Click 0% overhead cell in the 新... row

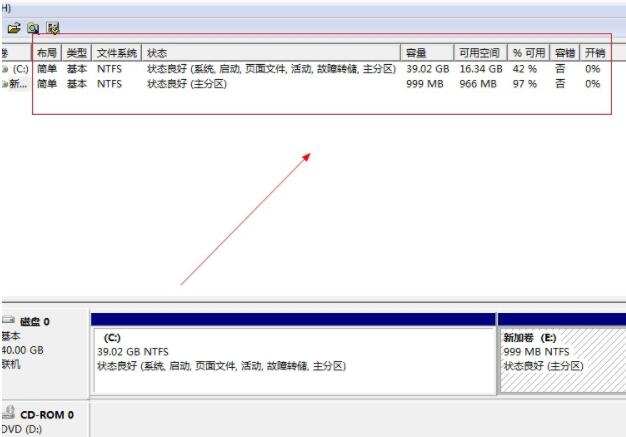click(x=592, y=84)
